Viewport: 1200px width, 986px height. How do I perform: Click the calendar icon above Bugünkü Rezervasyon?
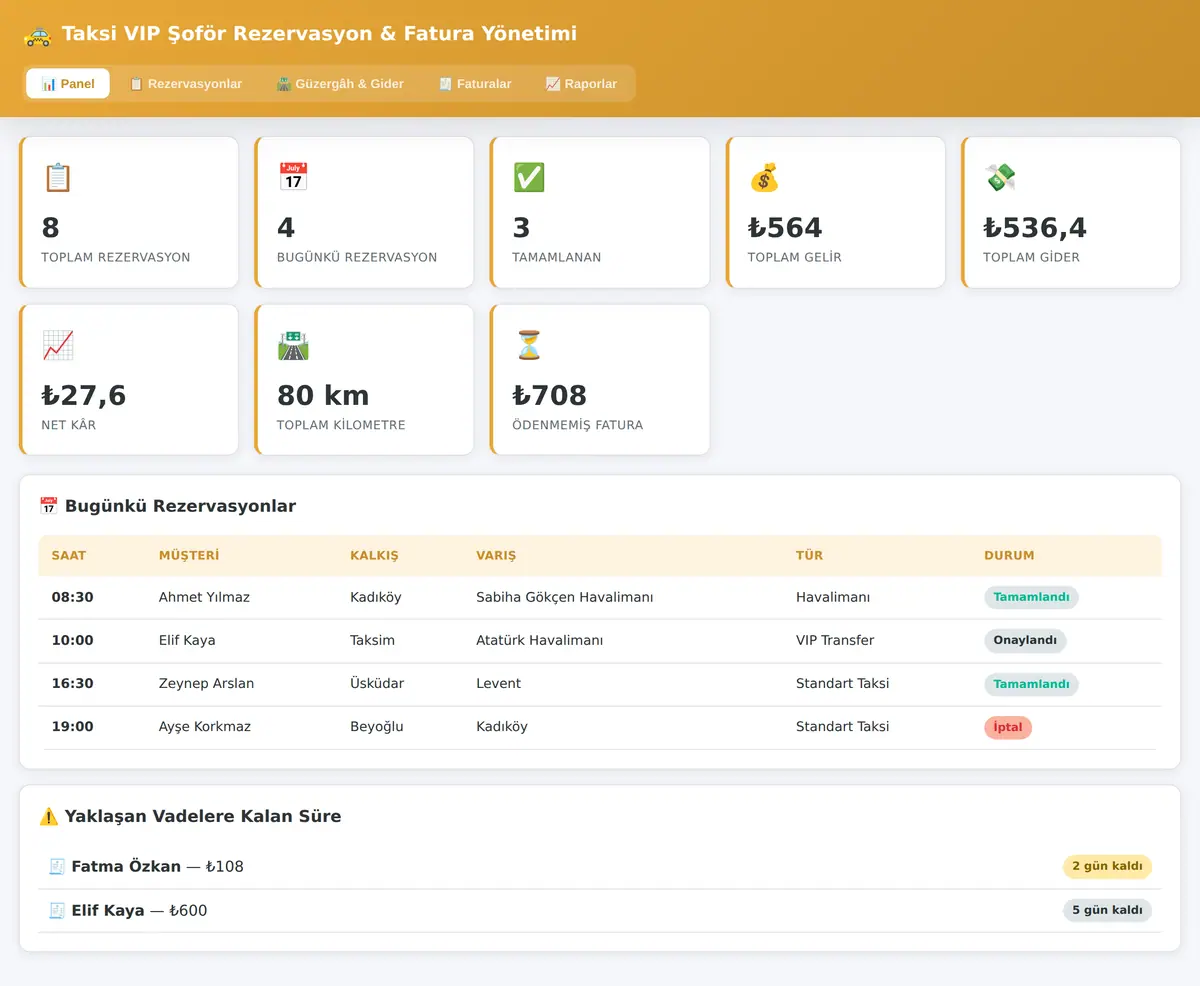(x=293, y=177)
